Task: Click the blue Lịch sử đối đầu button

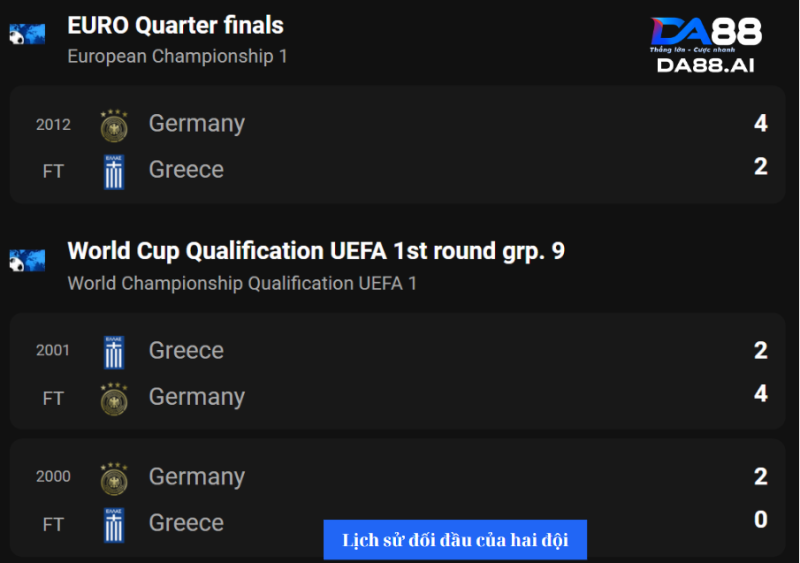Action: click(x=455, y=540)
